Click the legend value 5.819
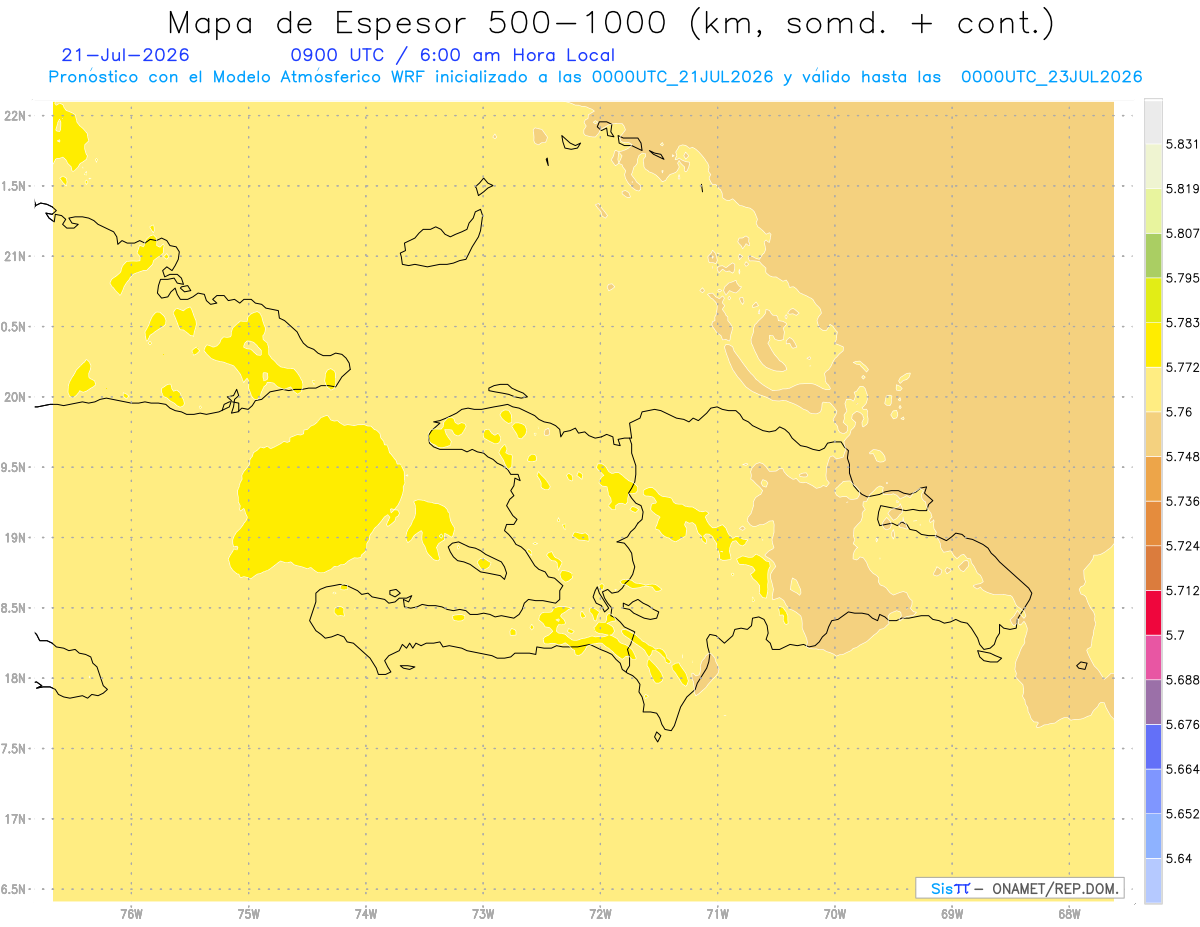This screenshot has width=1200, height=927. 1182,188
